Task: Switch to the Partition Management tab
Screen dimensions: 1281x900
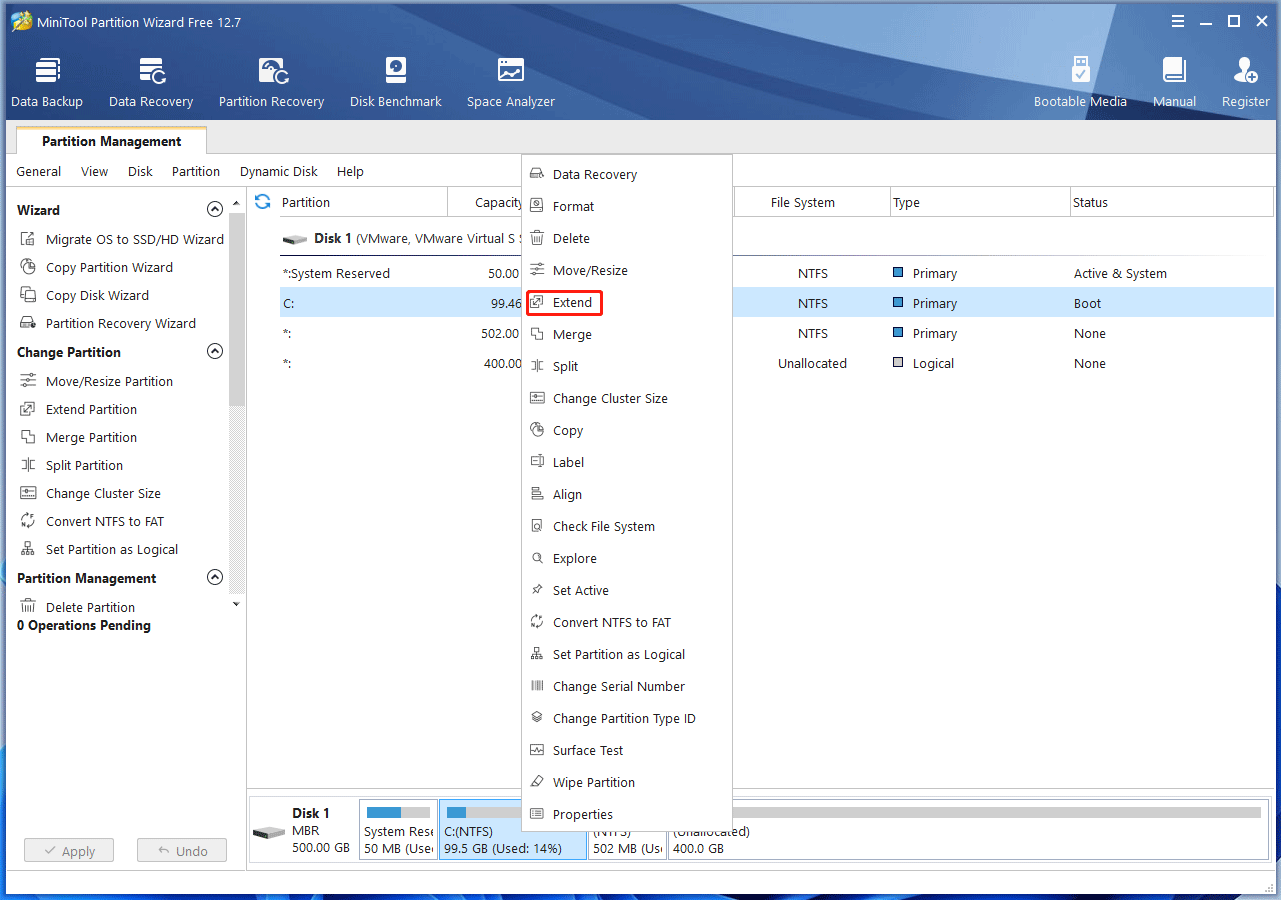Action: point(112,141)
